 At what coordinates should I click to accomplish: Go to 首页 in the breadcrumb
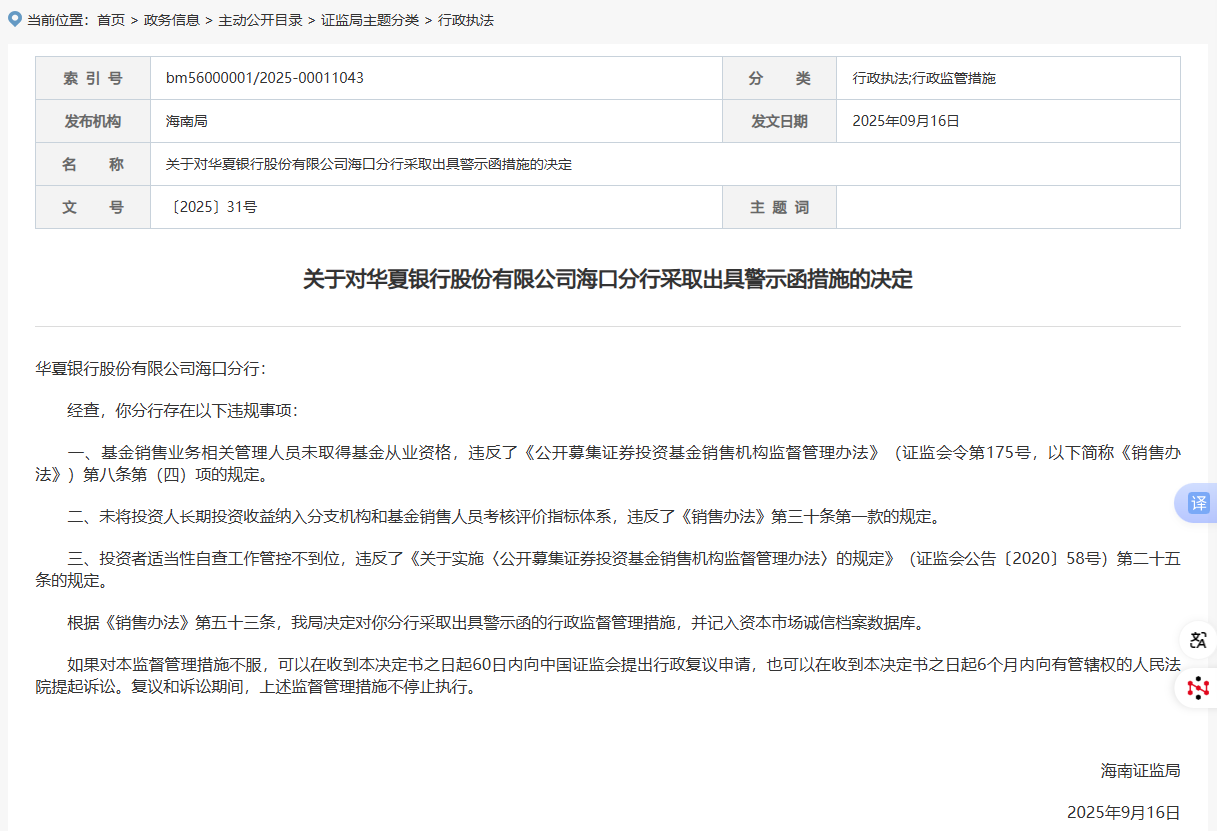tap(111, 20)
